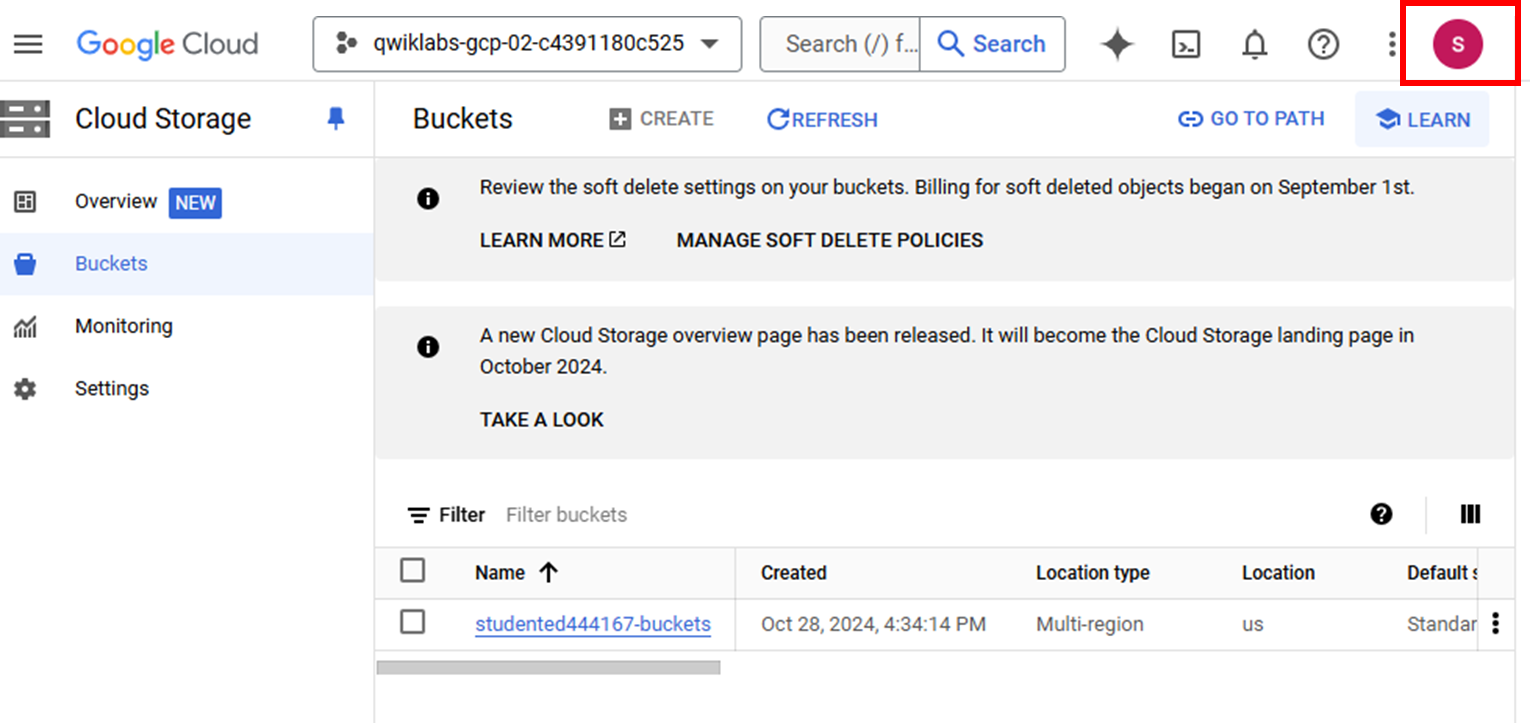The image size is (1530, 723).
Task: Click the info icon on soft delete notice
Action: (428, 199)
